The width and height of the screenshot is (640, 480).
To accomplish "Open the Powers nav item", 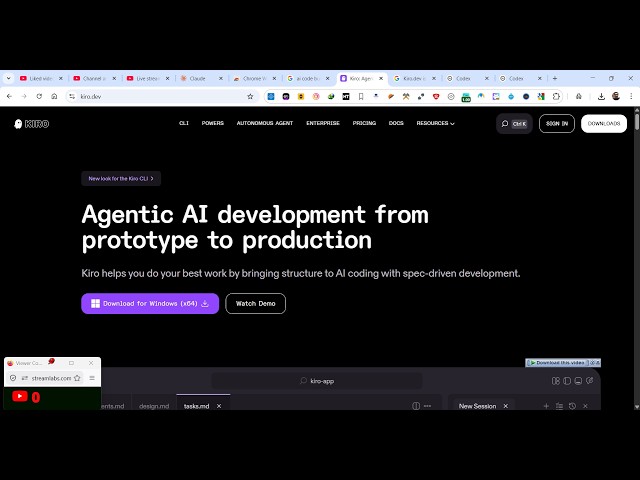I will tap(213, 123).
